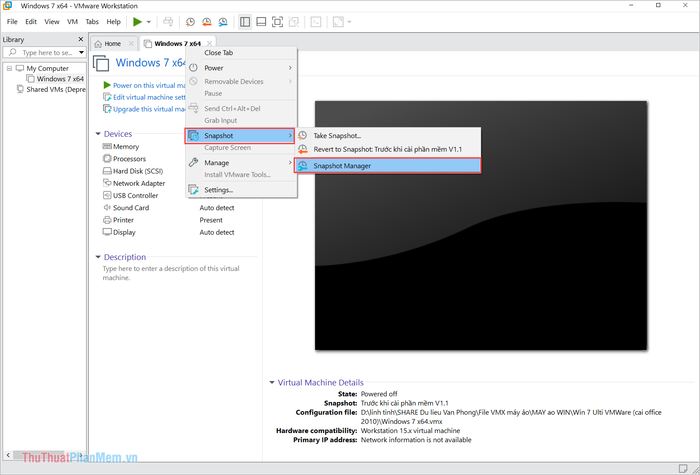Image resolution: width=700 pixels, height=475 pixels.
Task: Click the stretch guest toolbar icon
Action: tap(338, 22)
